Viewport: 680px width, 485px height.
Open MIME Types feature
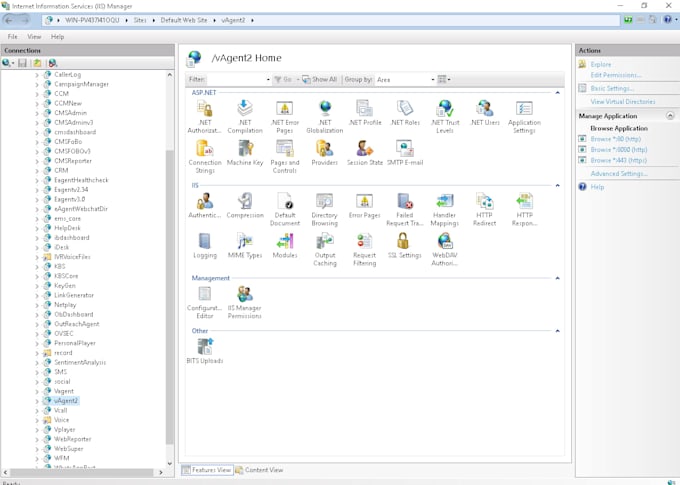pos(245,246)
